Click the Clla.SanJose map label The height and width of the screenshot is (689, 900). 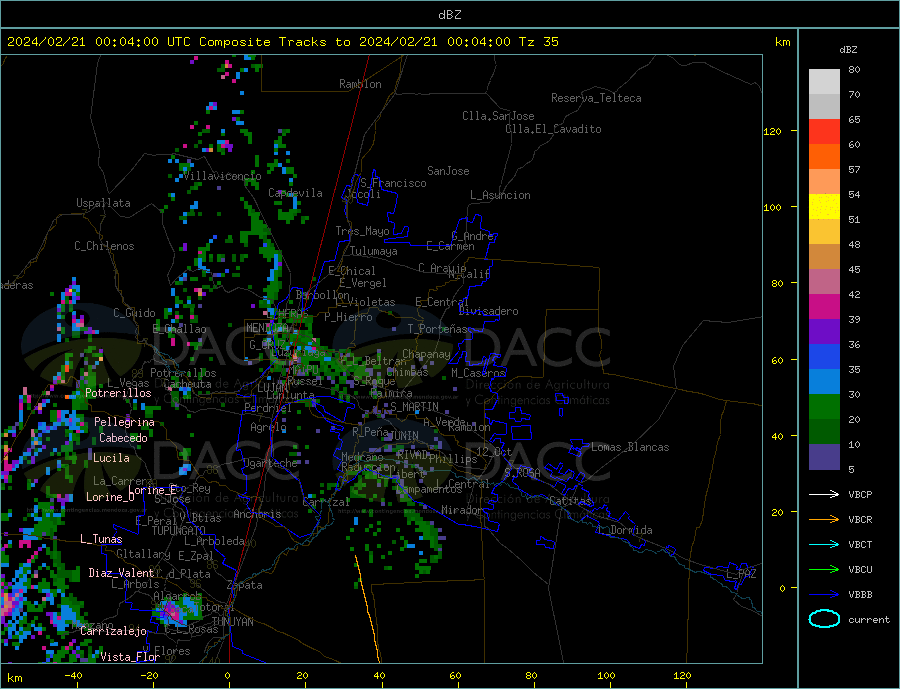(498, 116)
